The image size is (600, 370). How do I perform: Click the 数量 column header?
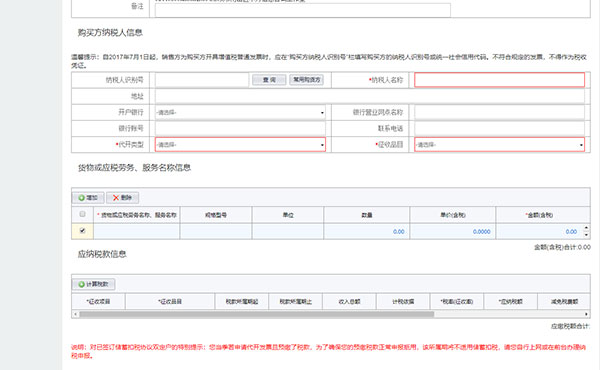point(367,215)
